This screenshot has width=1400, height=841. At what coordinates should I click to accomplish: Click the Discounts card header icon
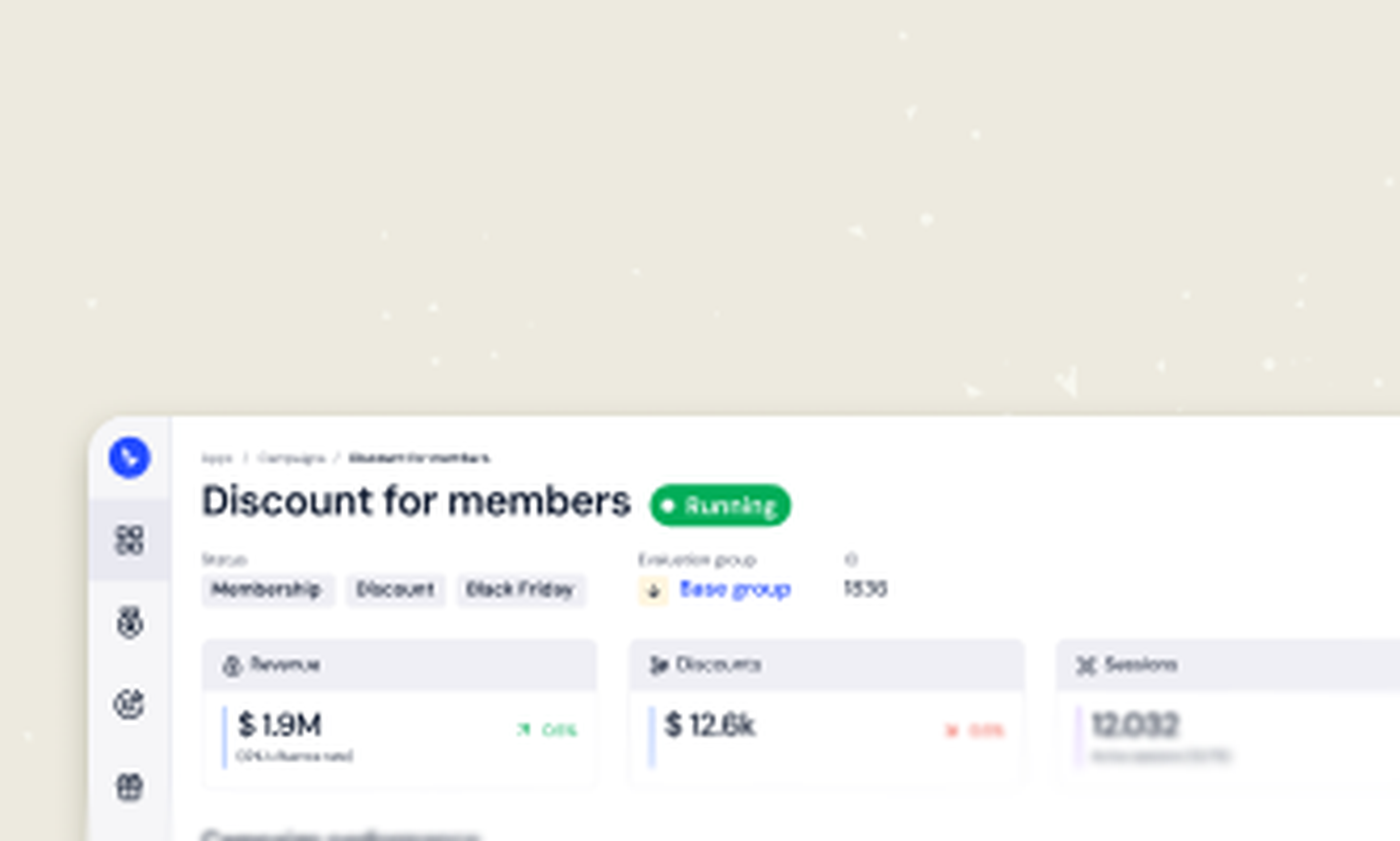coord(658,665)
